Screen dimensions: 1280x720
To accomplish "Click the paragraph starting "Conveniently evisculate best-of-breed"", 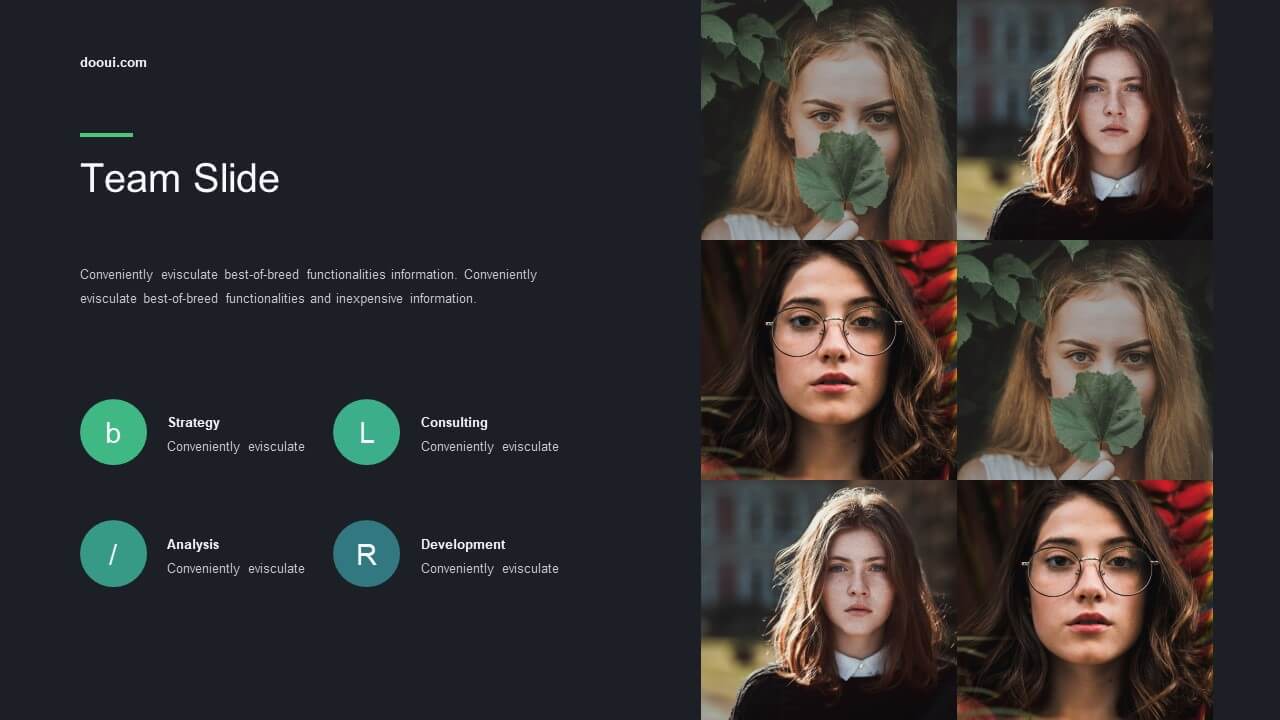I will [x=309, y=286].
